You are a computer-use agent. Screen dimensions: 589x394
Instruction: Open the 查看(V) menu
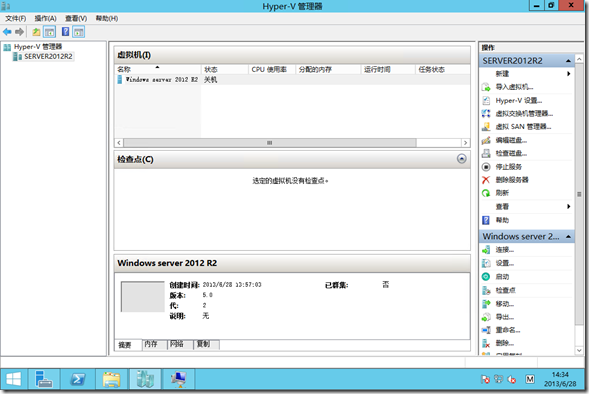coord(76,18)
